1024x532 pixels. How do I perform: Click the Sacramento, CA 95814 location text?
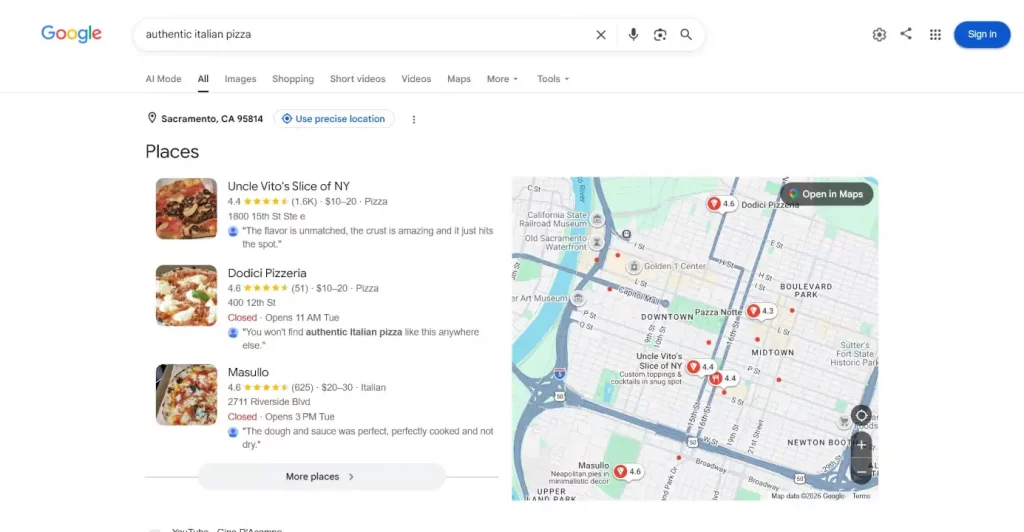point(212,119)
